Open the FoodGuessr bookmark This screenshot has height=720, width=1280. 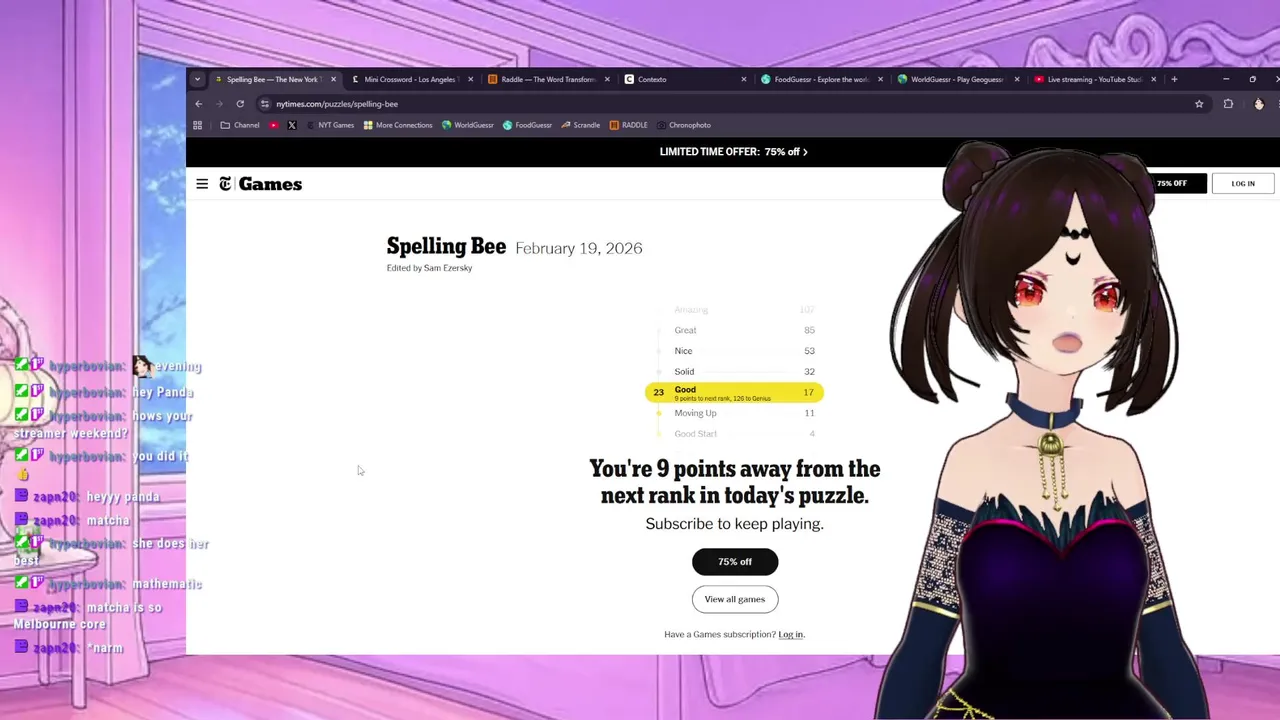tap(528, 125)
